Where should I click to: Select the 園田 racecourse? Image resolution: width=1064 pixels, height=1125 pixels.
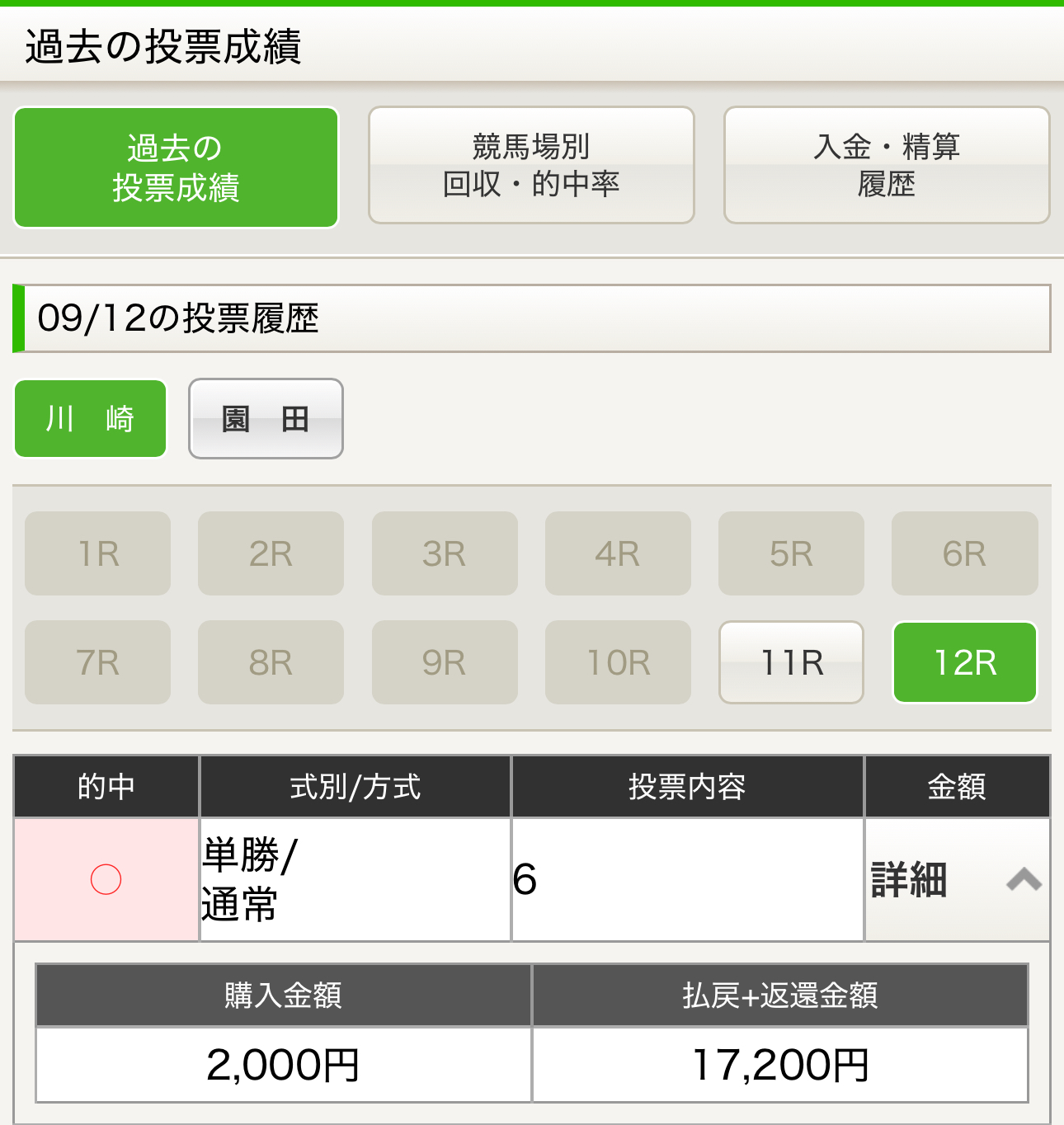(x=266, y=419)
